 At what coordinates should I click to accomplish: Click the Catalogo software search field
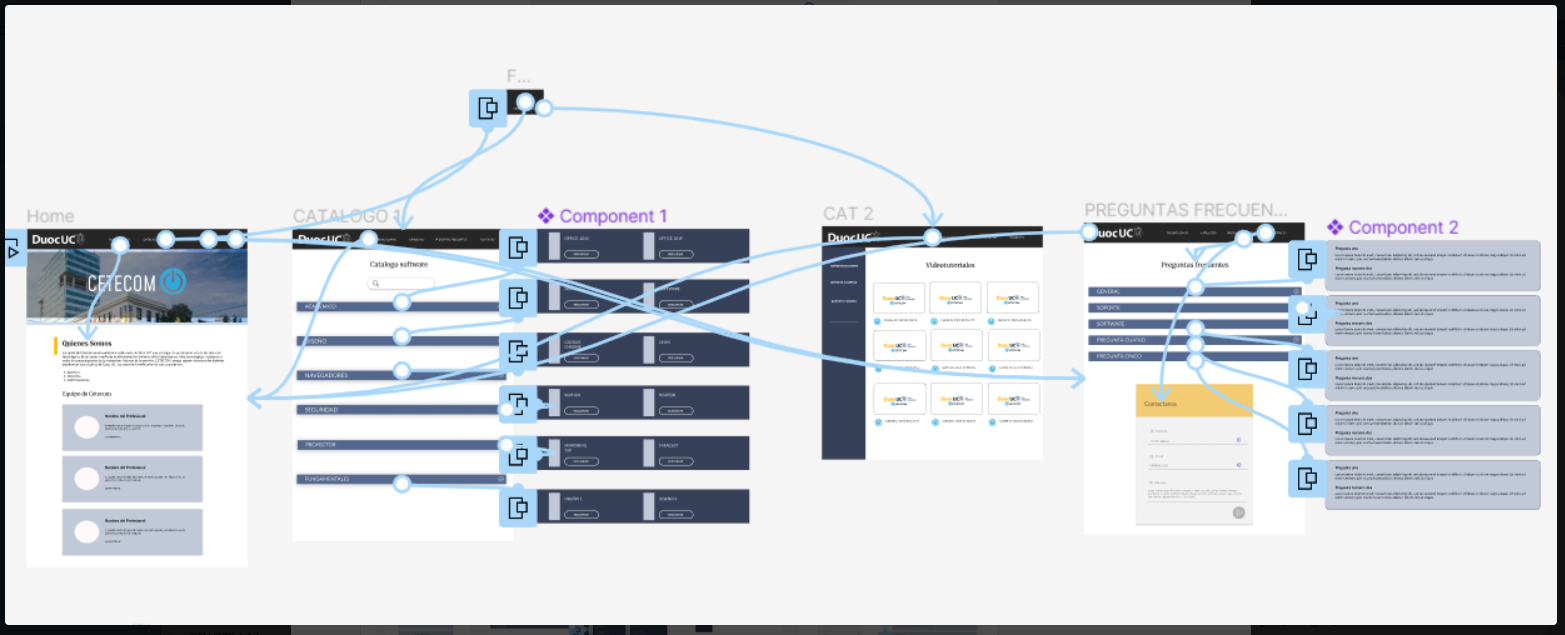point(400,284)
